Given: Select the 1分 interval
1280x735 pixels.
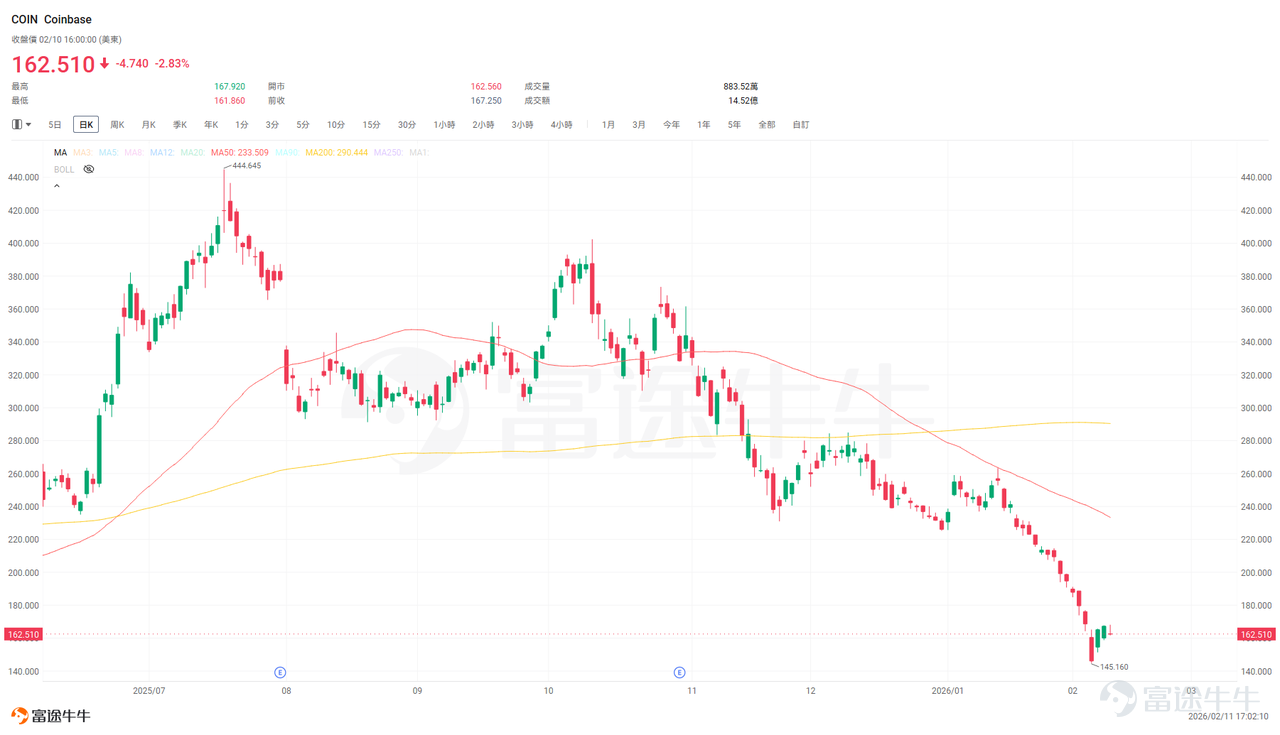Looking at the screenshot, I should pos(242,125).
